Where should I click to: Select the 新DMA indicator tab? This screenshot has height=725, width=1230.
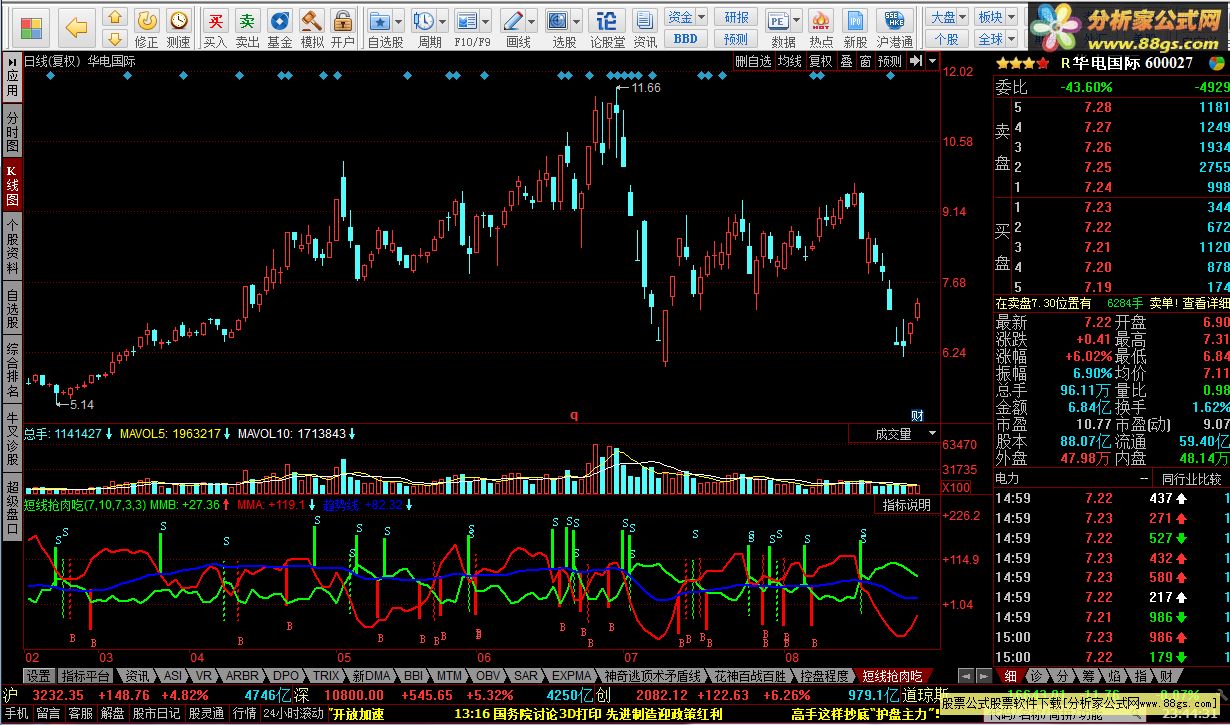point(371,676)
